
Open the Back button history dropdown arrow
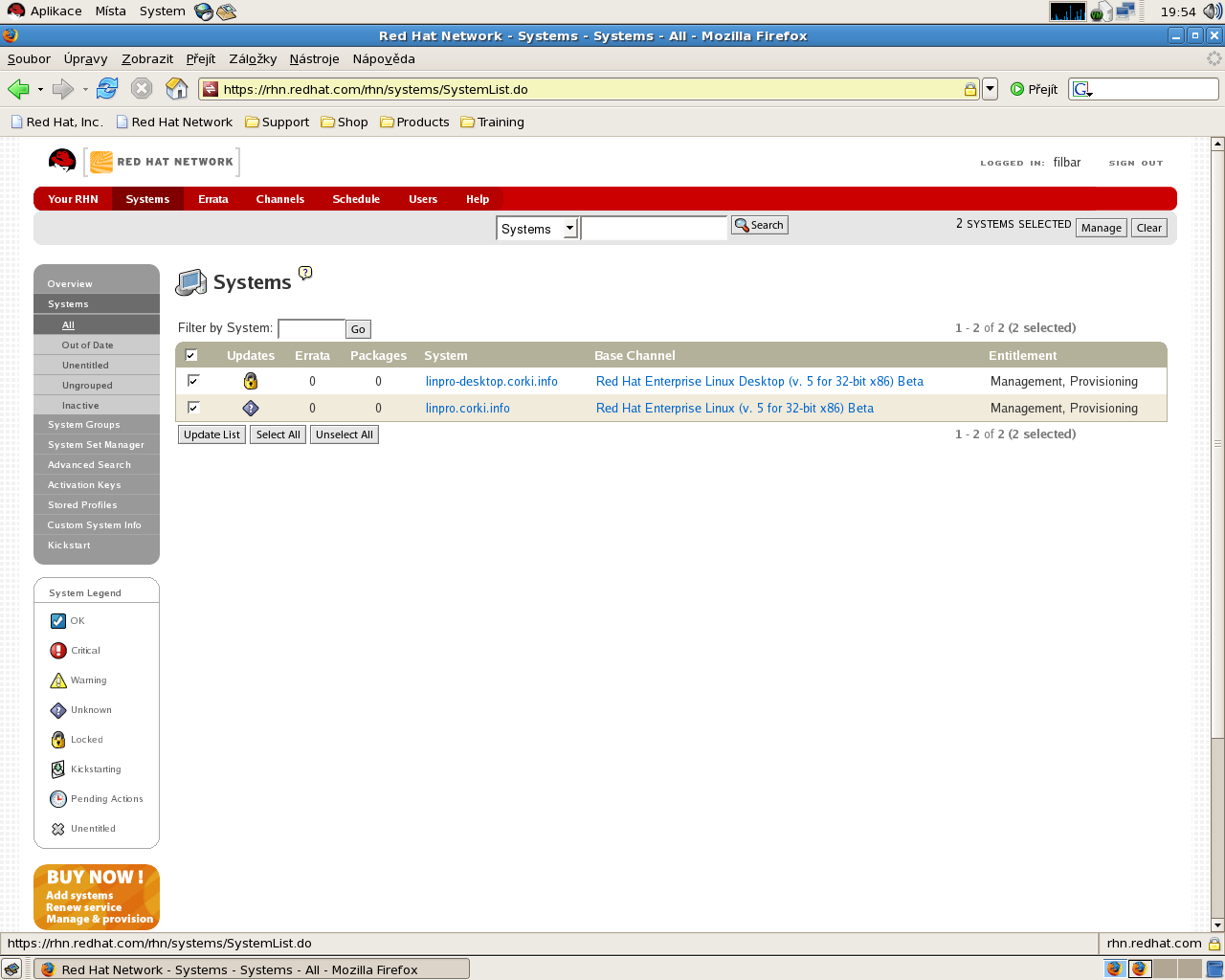tap(40, 89)
